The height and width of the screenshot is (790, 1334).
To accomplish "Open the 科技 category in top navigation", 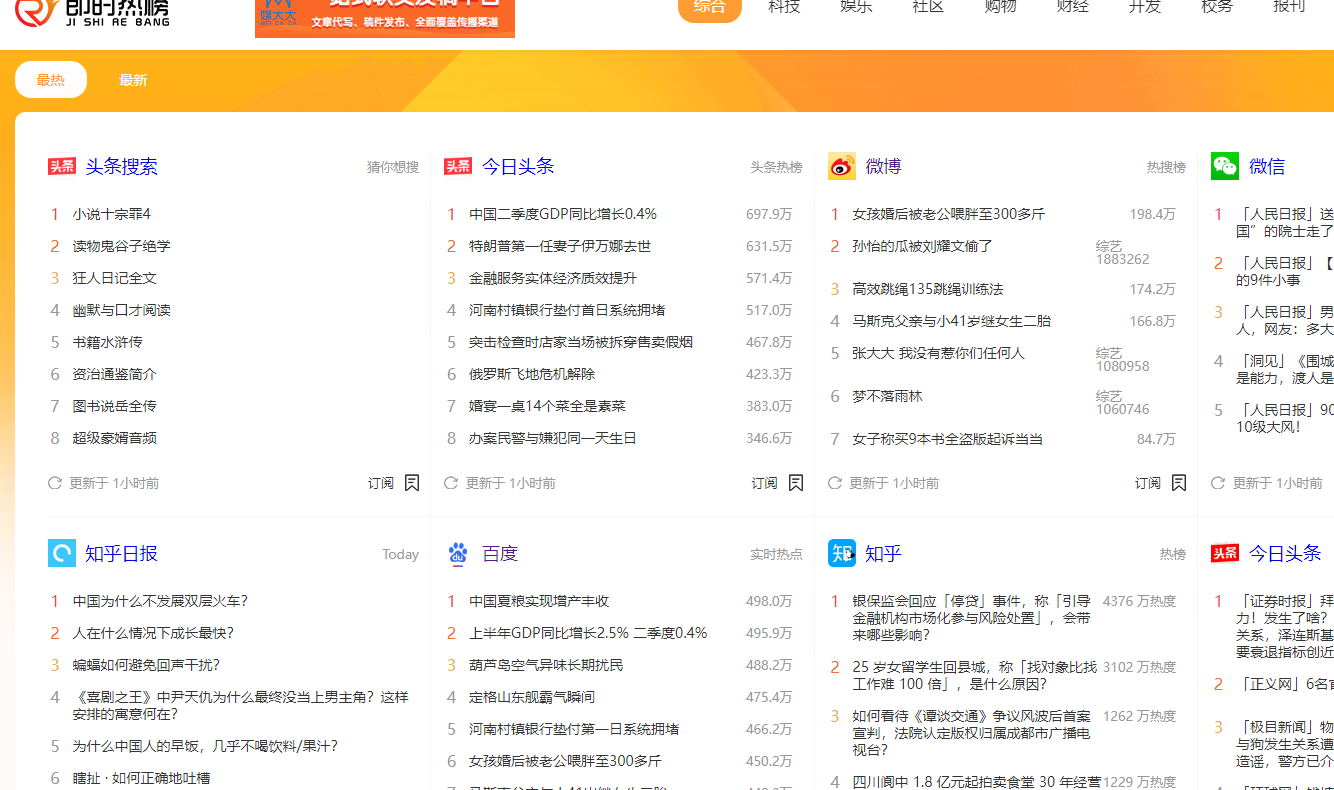I will coord(784,7).
